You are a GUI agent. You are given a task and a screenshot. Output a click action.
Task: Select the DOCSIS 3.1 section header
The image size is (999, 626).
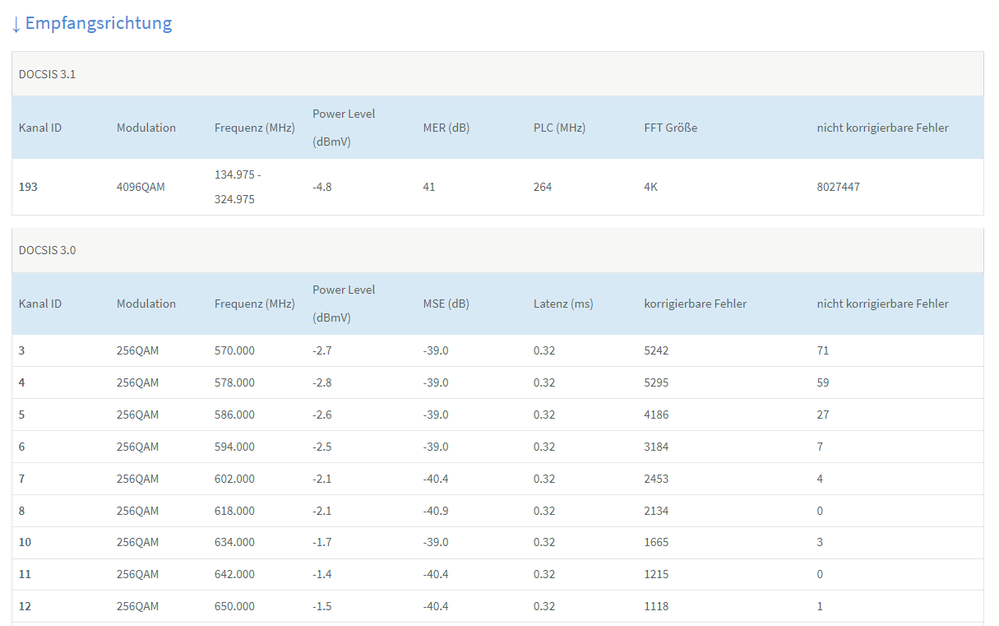point(47,74)
